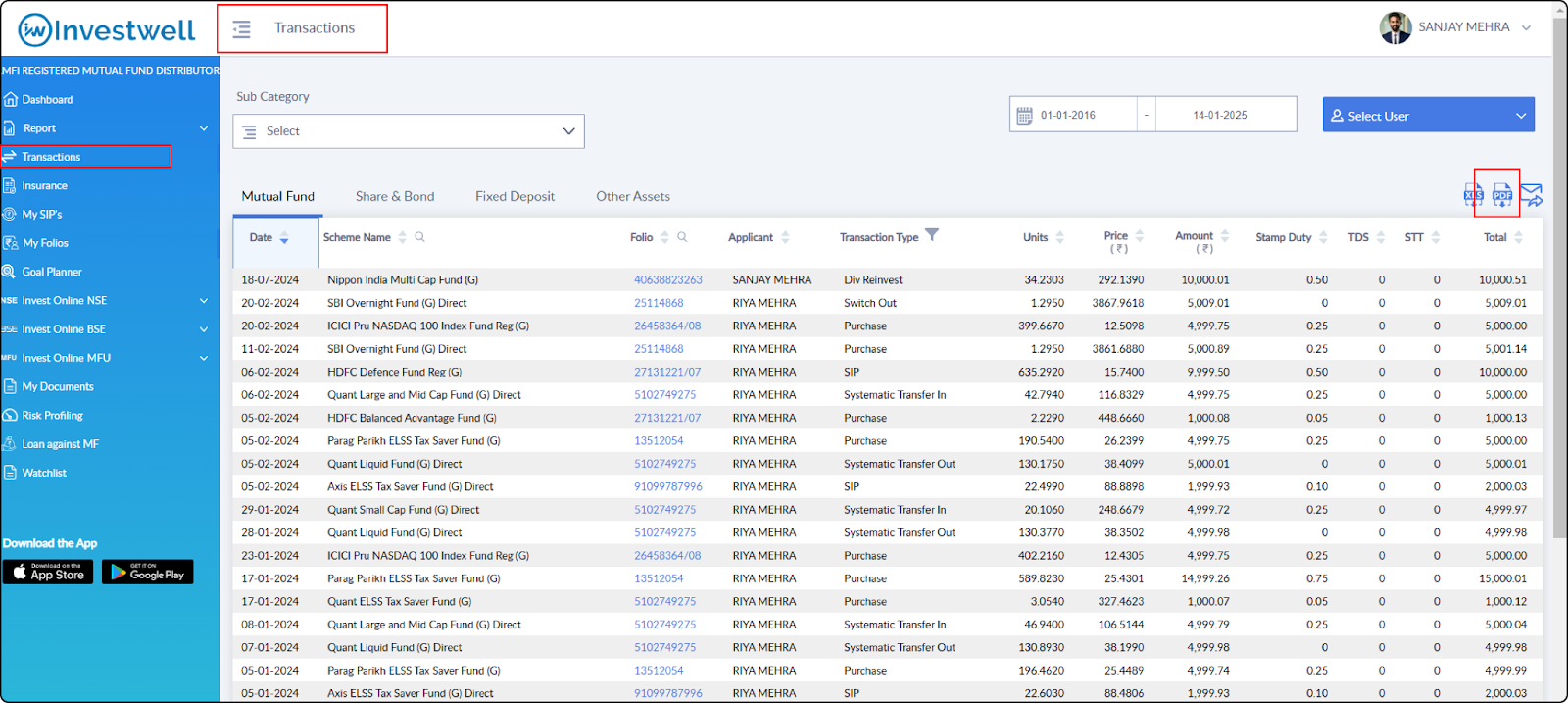
Task: Sort by STT column
Action: pyautogui.click(x=1435, y=238)
